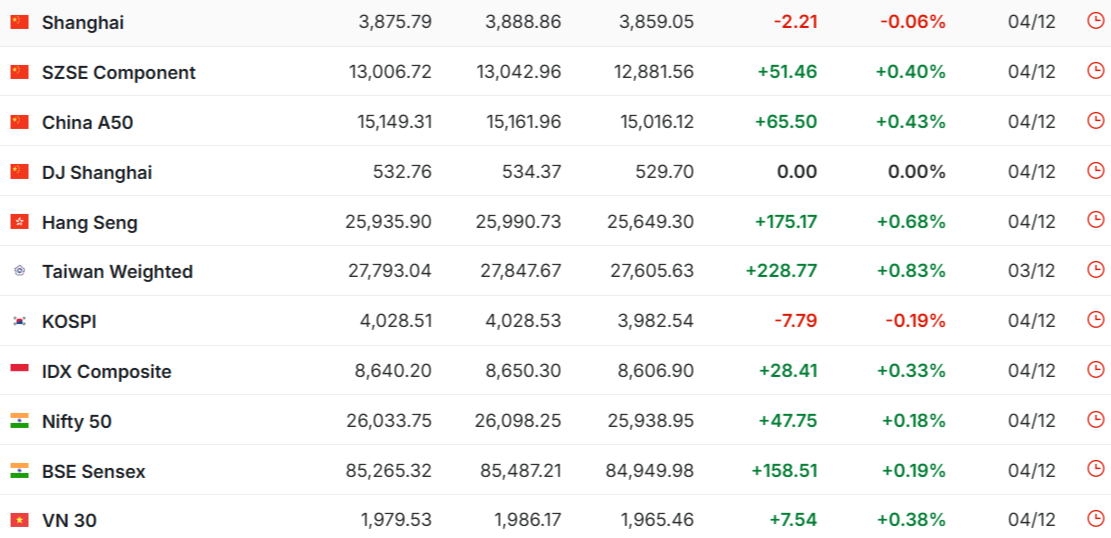Click the clock icon in Nifty 50 row
This screenshot has height=538, width=1111.
(x=1096, y=420)
